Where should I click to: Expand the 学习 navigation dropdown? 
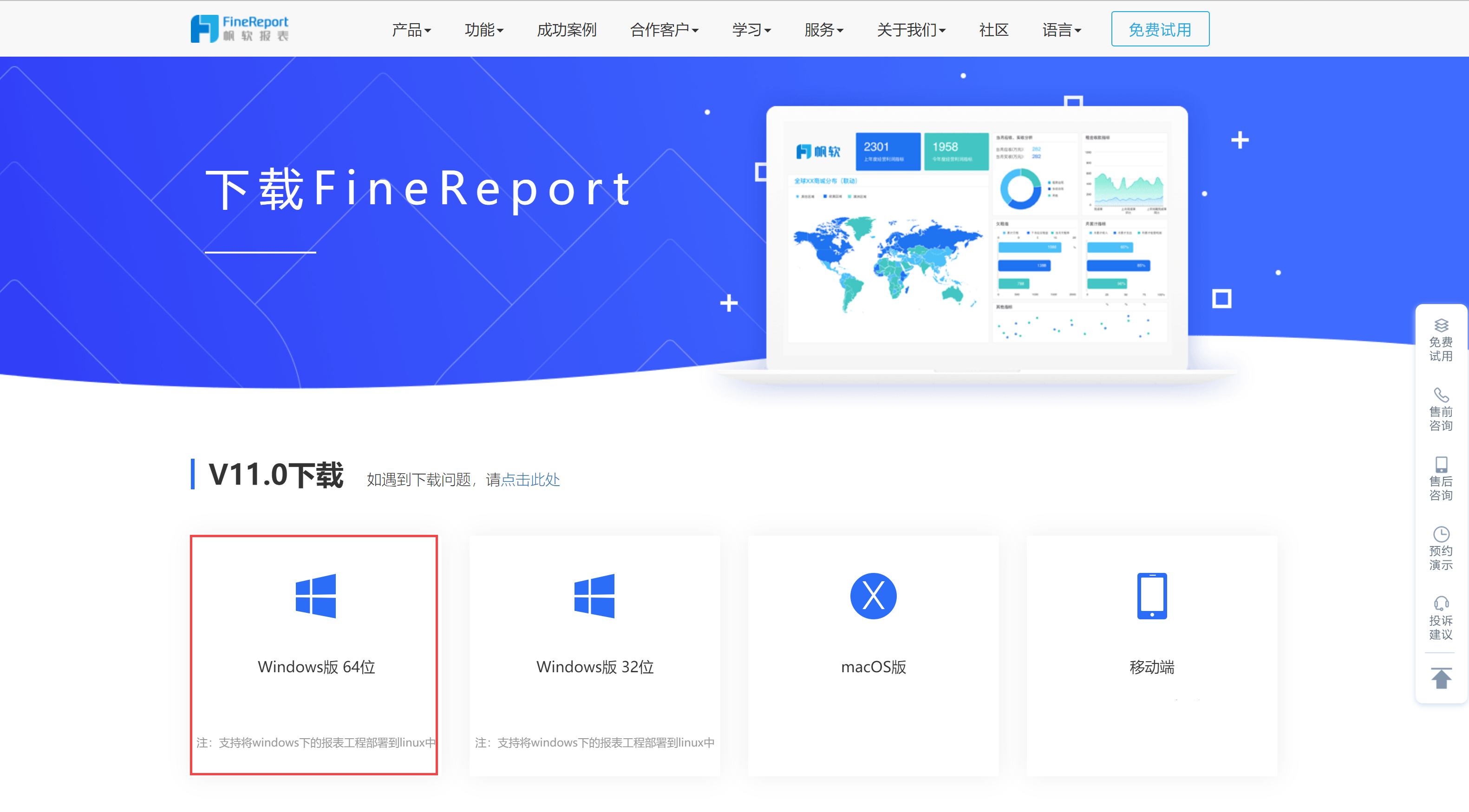751,30
